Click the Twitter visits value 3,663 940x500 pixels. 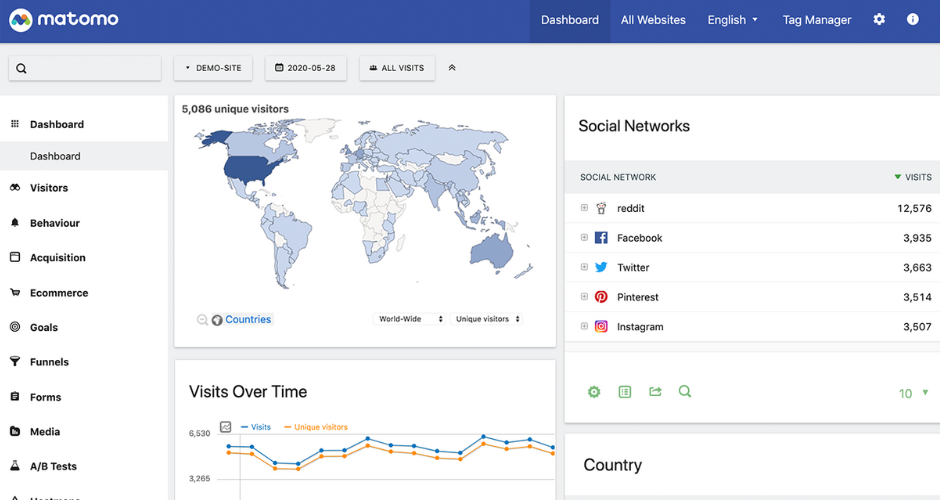tap(917, 267)
